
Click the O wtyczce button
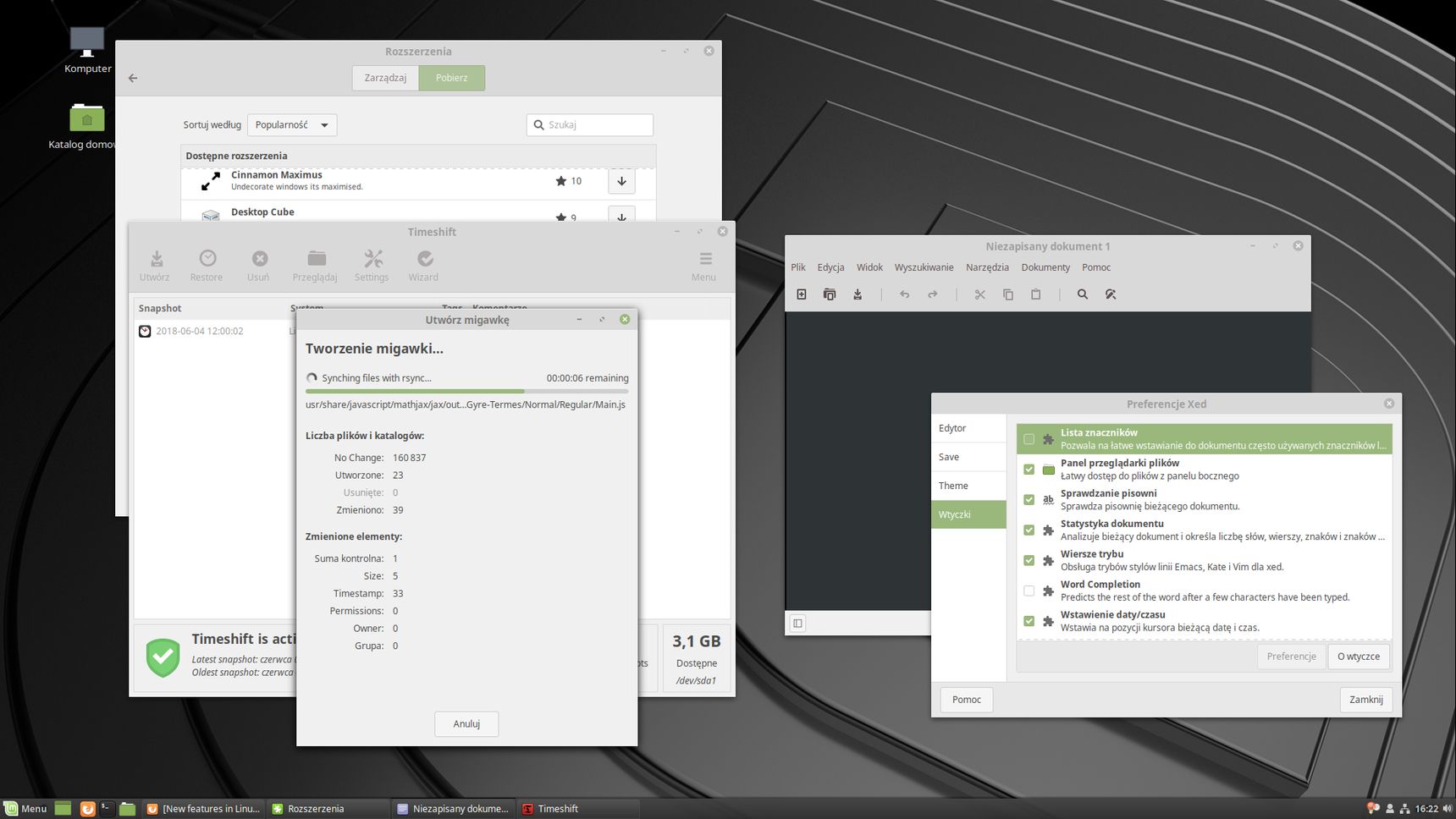pyautogui.click(x=1358, y=657)
